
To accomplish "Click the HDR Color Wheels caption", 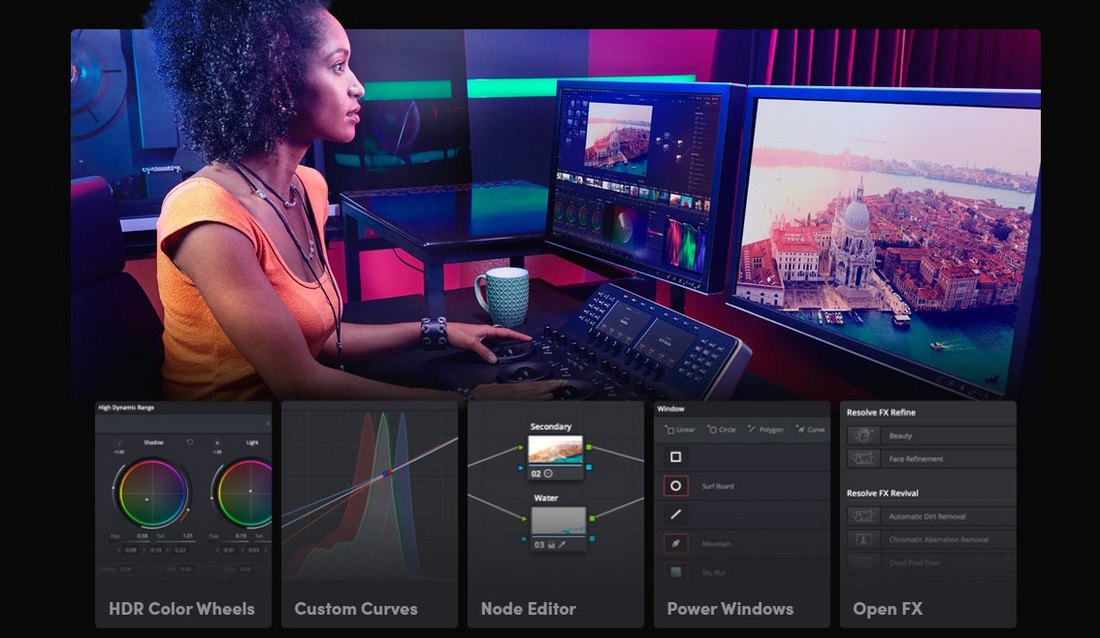I will (x=182, y=609).
